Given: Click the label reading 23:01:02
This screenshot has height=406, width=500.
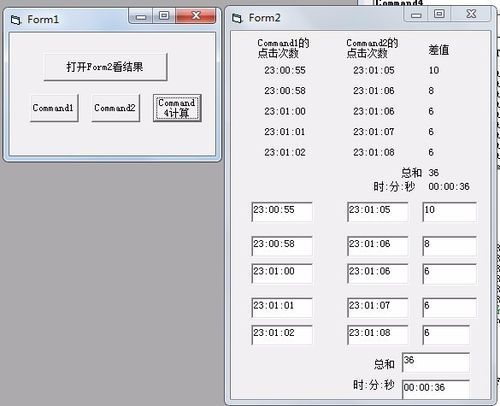Looking at the screenshot, I should (285, 152).
